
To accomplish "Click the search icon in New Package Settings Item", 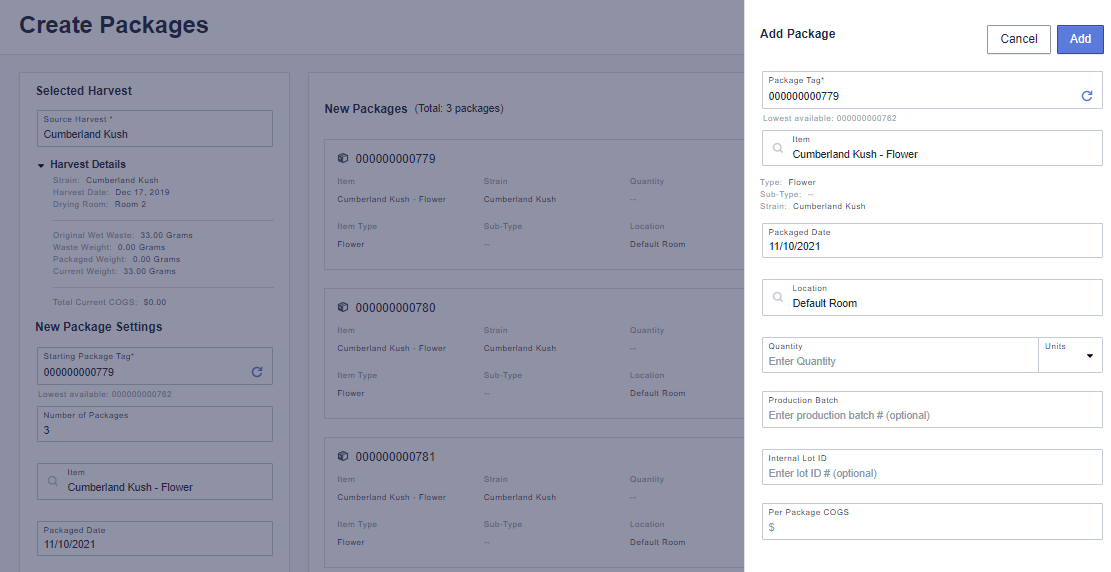I will point(52,481).
